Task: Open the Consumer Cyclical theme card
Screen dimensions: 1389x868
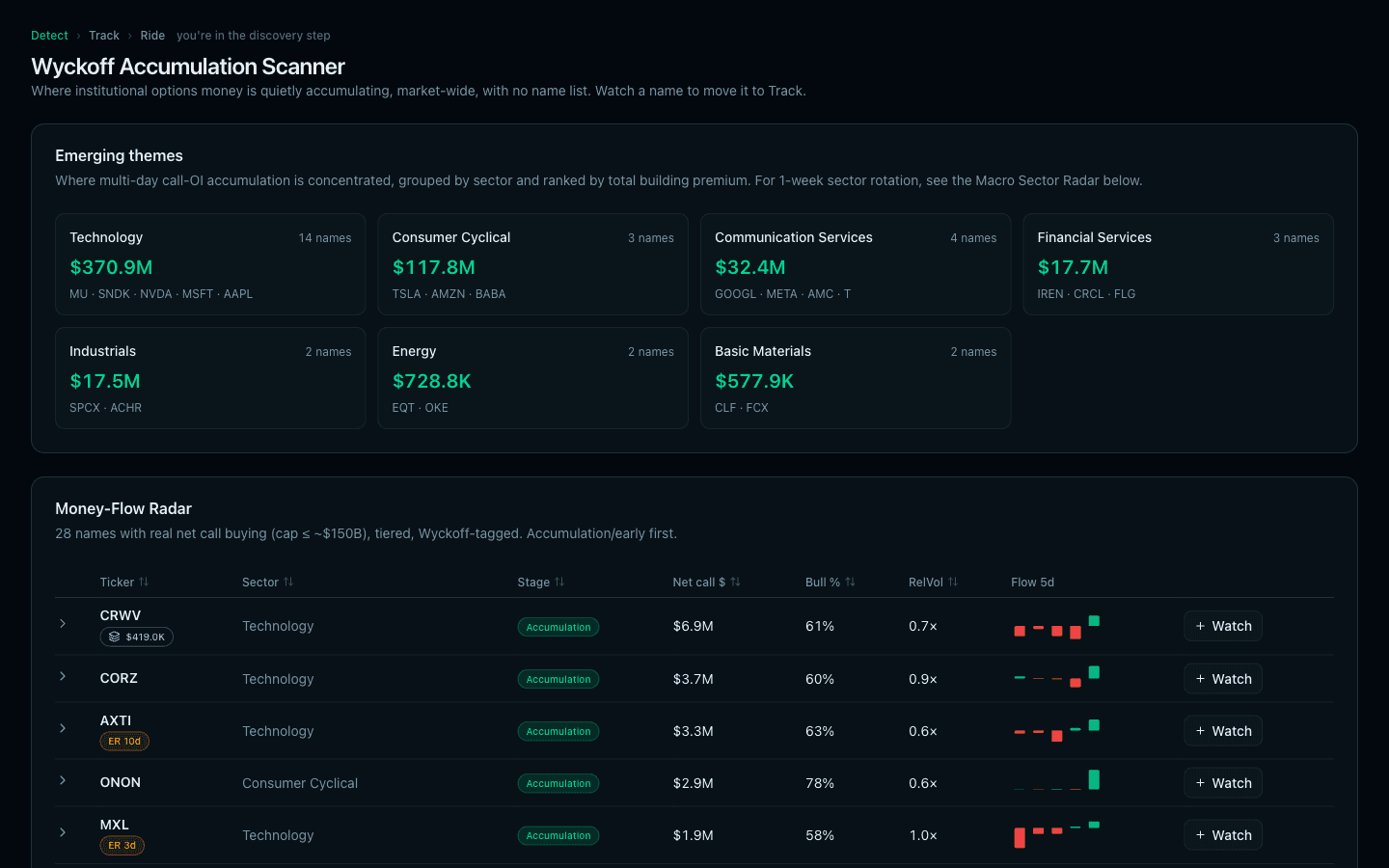Action: click(x=532, y=264)
